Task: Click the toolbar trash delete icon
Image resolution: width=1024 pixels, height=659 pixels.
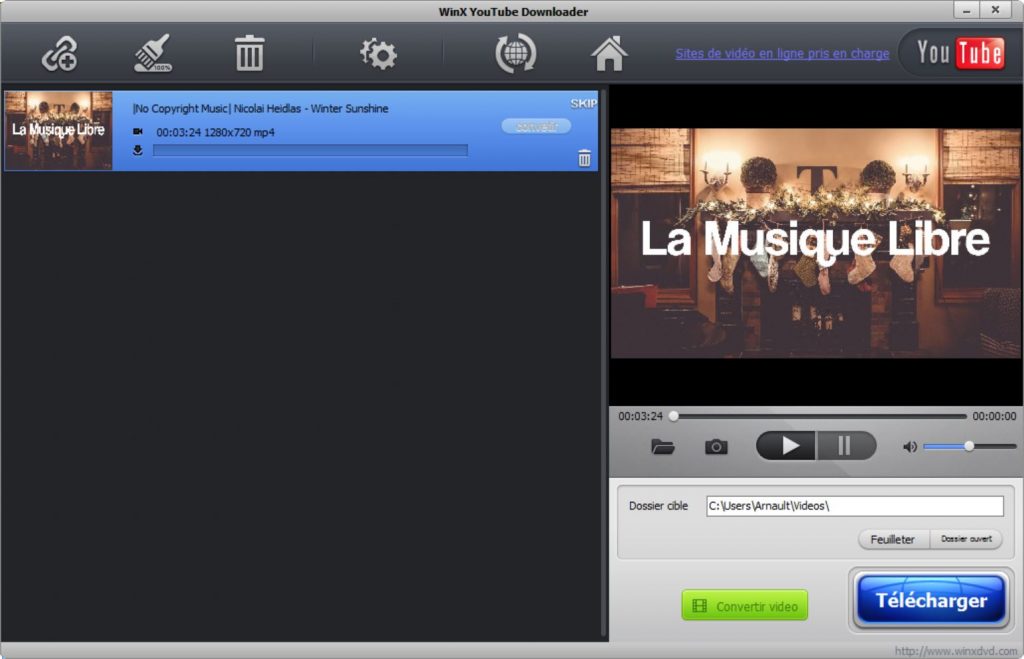Action: point(249,54)
